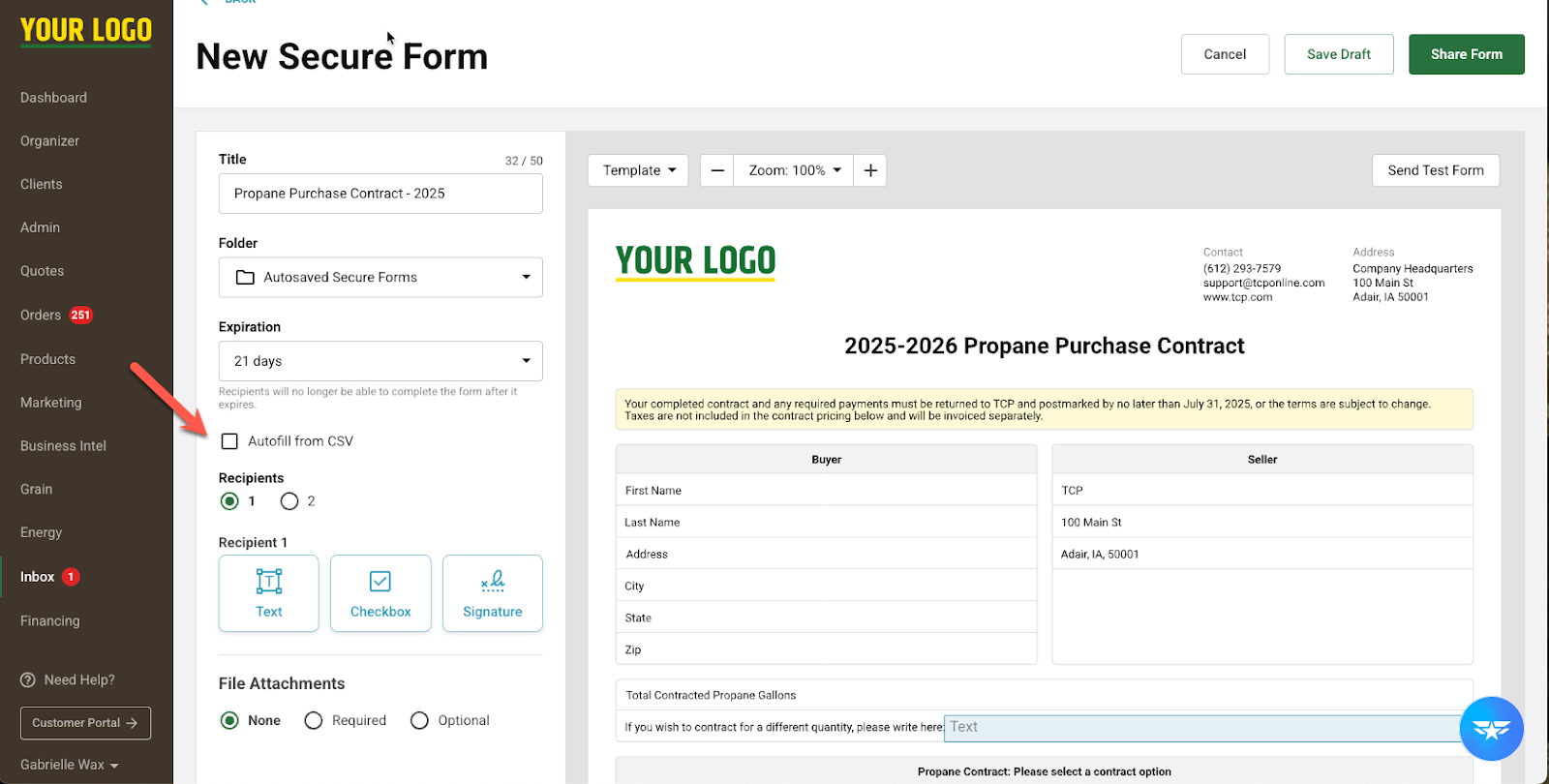Image resolution: width=1549 pixels, height=784 pixels.
Task: Click the Share Form button
Action: point(1466,54)
